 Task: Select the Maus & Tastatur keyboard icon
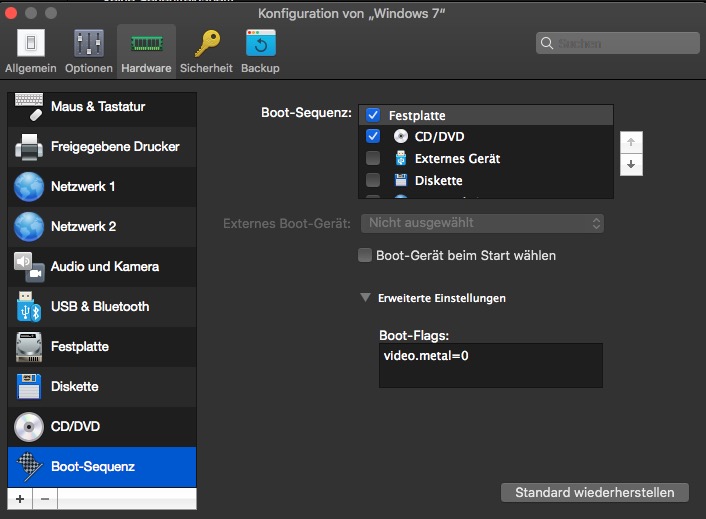[29, 107]
